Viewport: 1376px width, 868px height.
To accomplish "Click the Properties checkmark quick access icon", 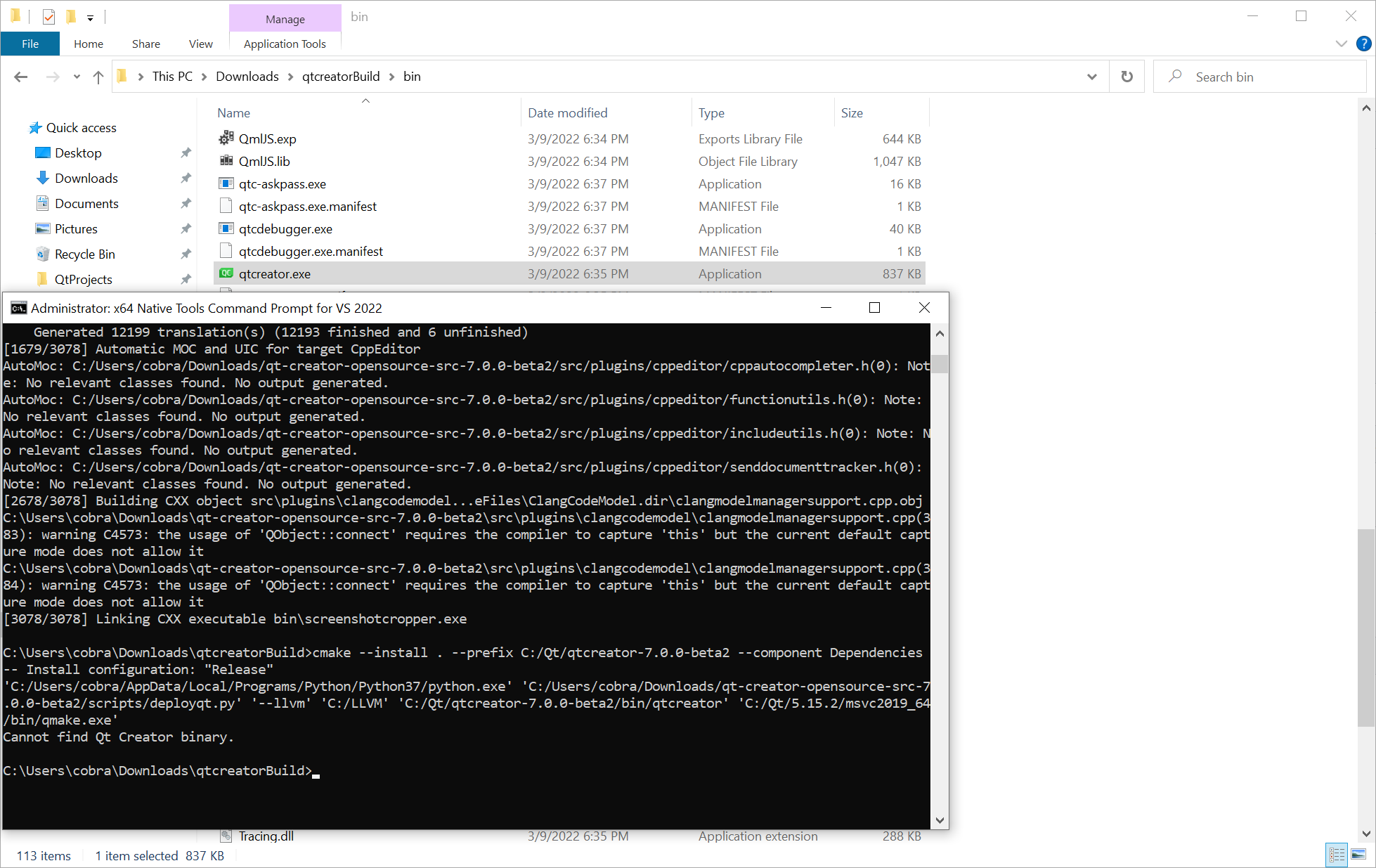I will click(x=48, y=16).
